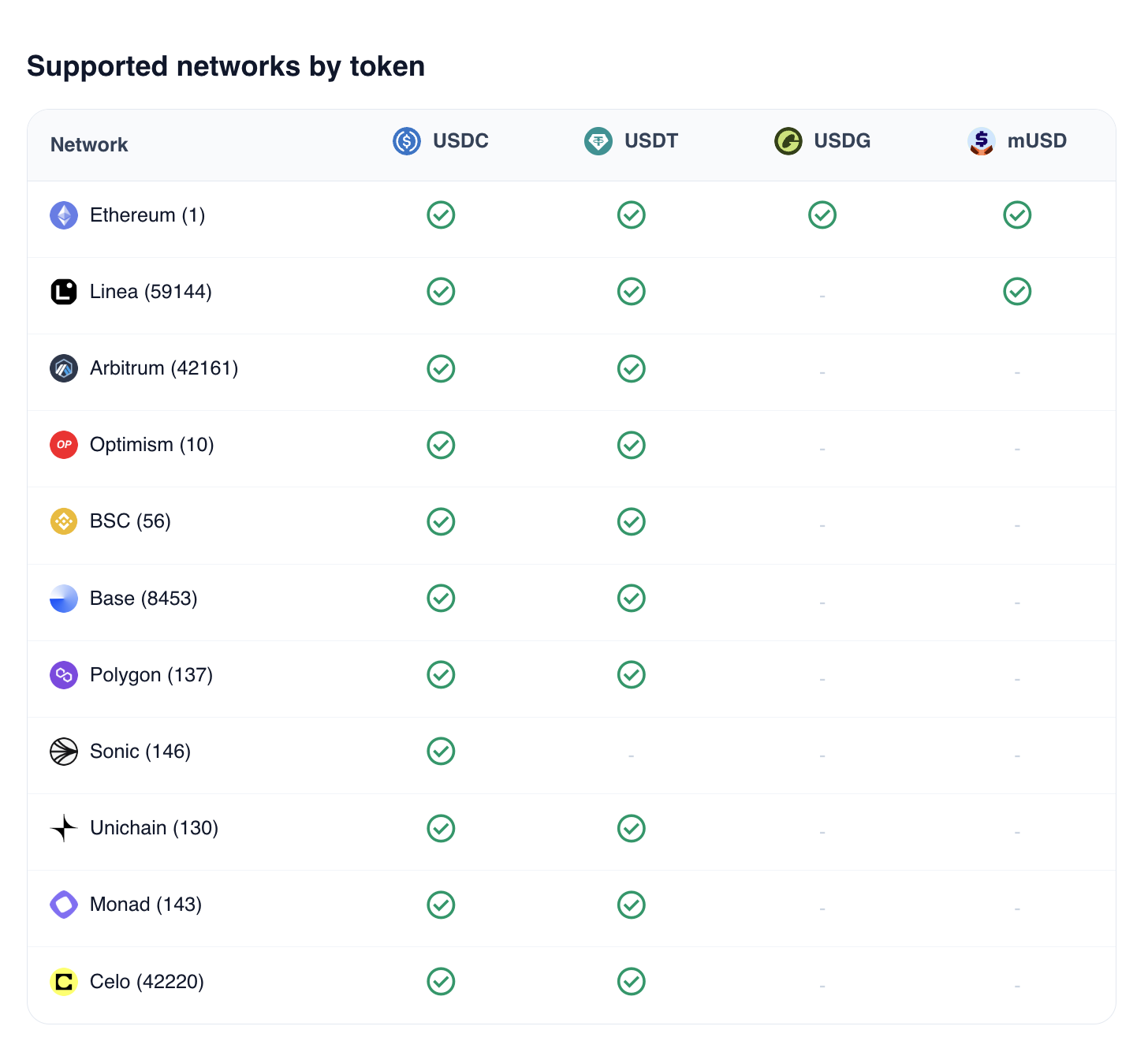Click the USDC checkmark in Monad row
Viewport: 1148px width, 1041px height.
441,905
